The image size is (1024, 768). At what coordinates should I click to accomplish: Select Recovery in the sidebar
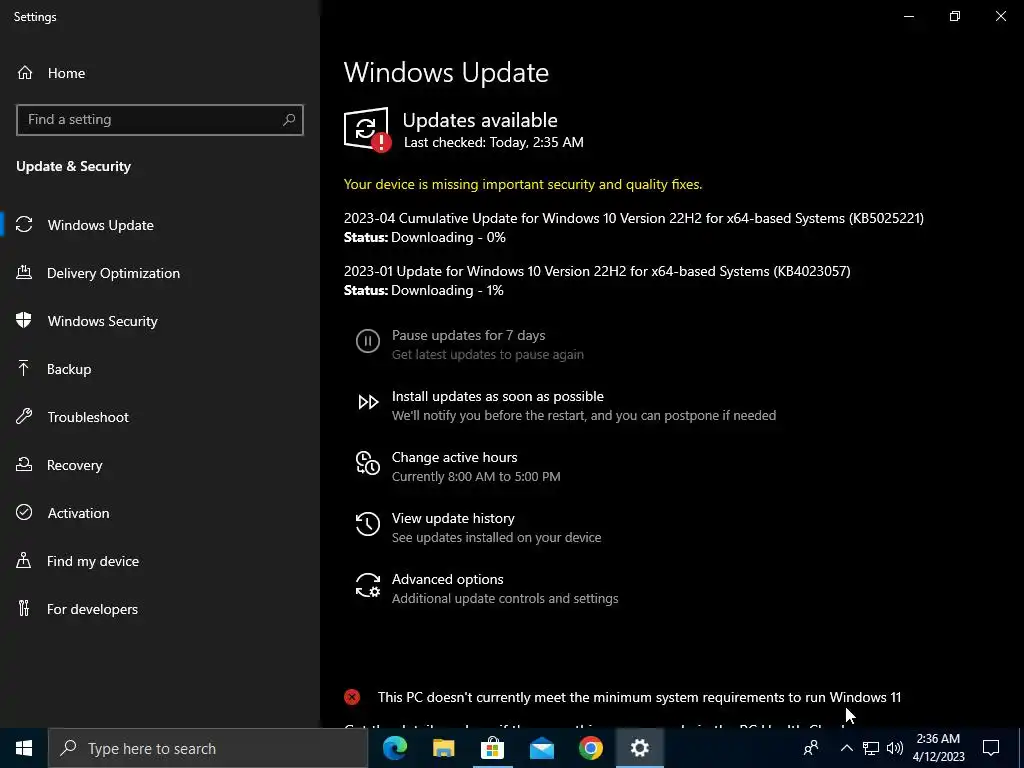pyautogui.click(x=74, y=465)
